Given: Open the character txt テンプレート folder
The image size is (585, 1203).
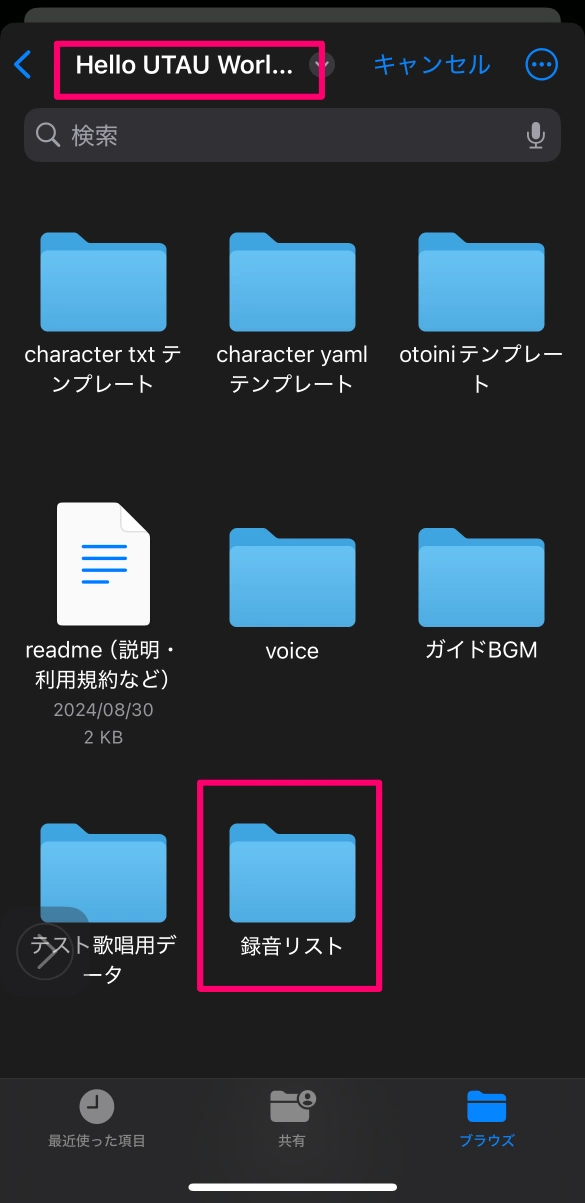Looking at the screenshot, I should point(103,282).
